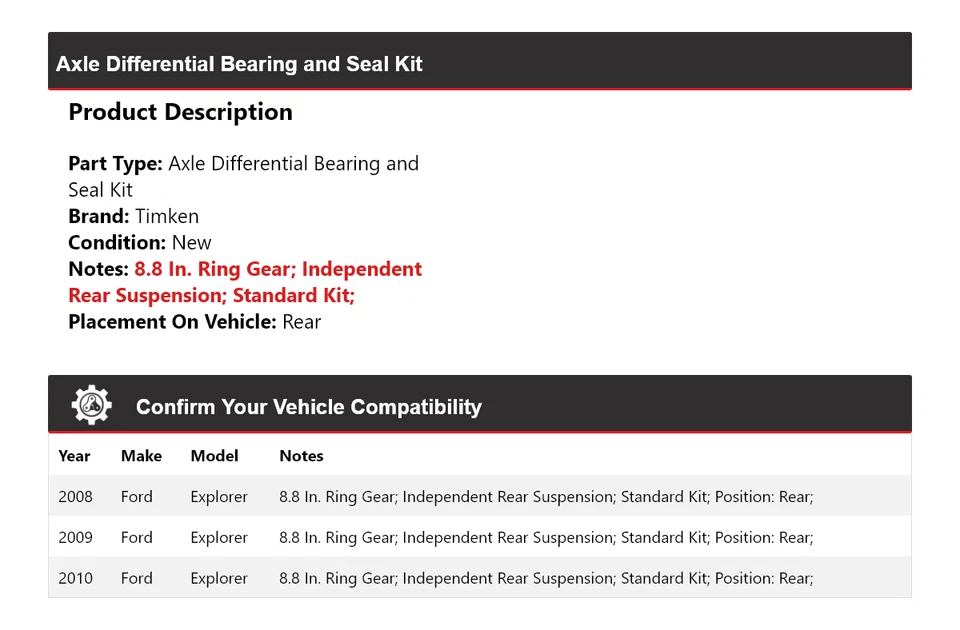Click the Part Type label
This screenshot has height=630, width=960.
[x=115, y=164]
